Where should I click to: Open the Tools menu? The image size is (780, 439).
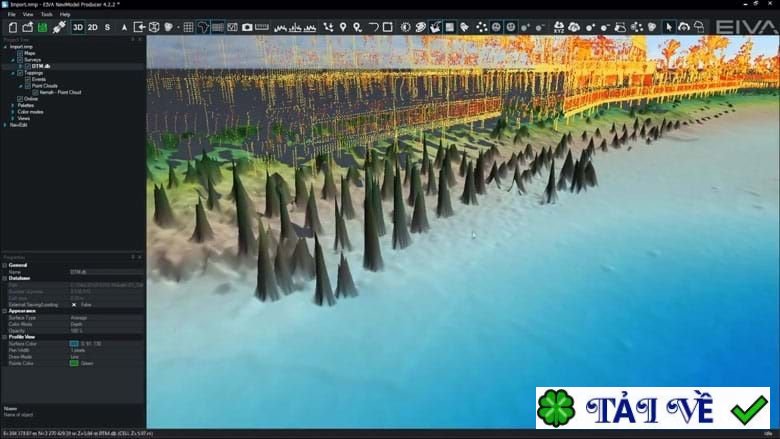pos(47,14)
